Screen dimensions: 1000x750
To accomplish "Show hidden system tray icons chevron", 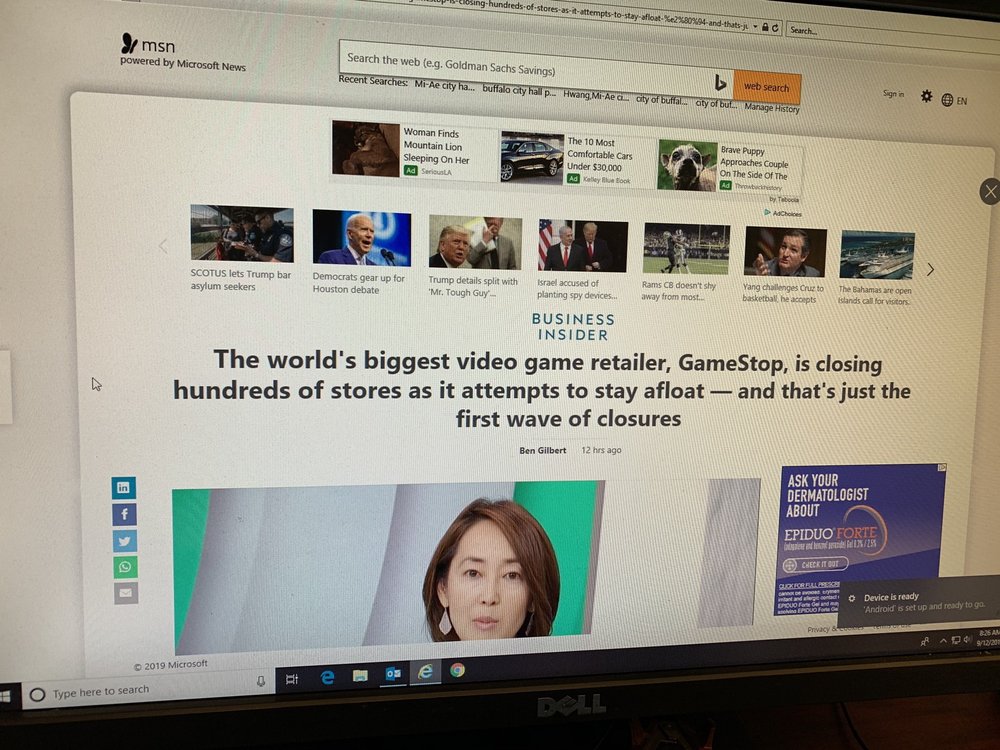I will click(x=942, y=640).
